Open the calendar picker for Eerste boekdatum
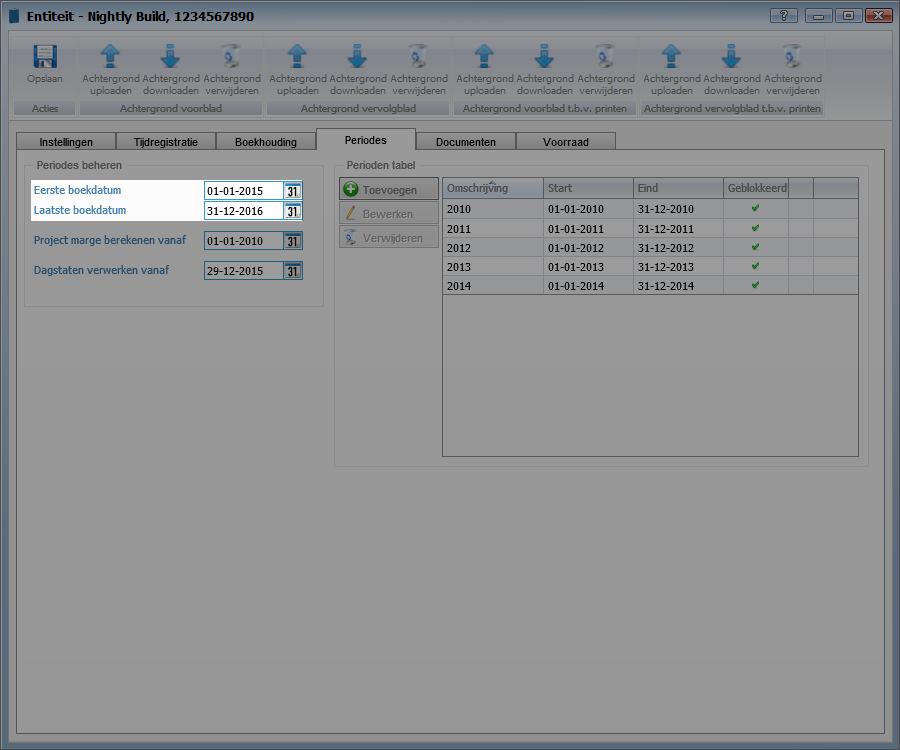This screenshot has height=750, width=900. (x=292, y=191)
